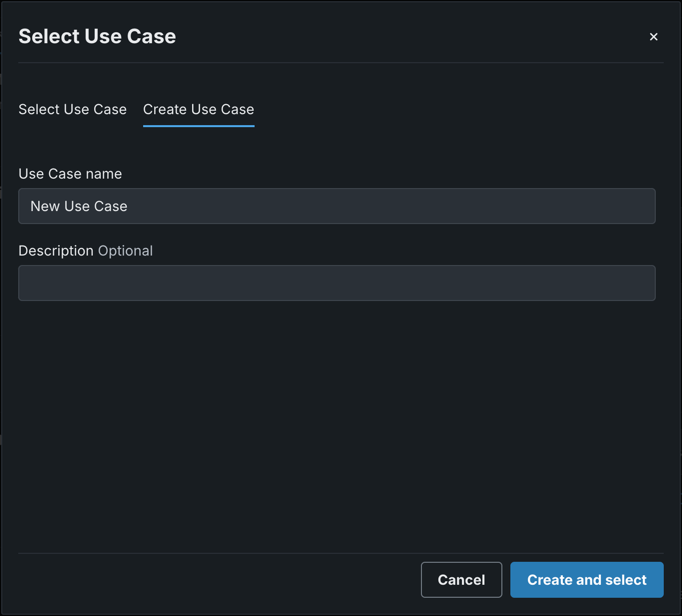Place cursor on 'New Use Case' text
This screenshot has height=616, width=682.
79,206
